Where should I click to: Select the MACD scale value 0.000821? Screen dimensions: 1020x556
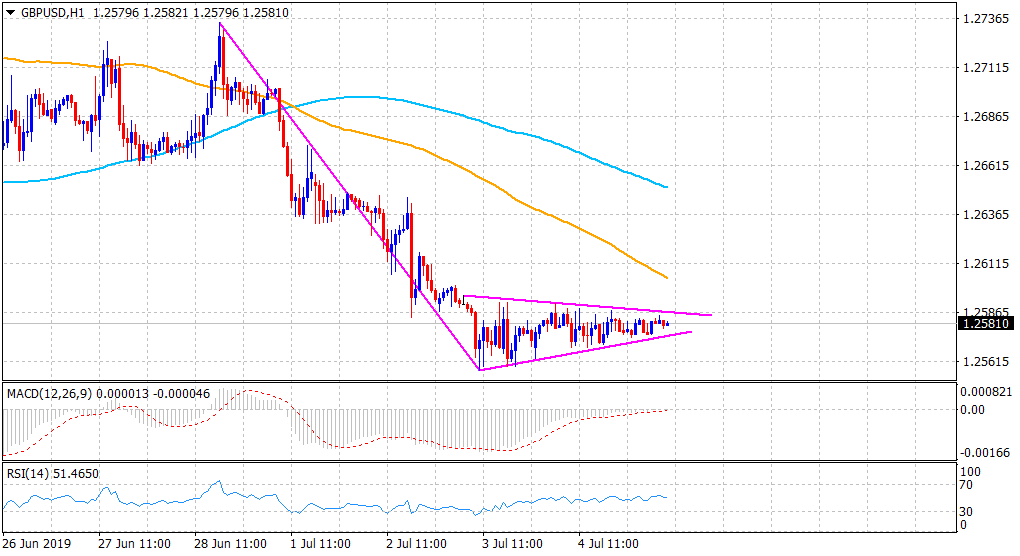pos(987,391)
